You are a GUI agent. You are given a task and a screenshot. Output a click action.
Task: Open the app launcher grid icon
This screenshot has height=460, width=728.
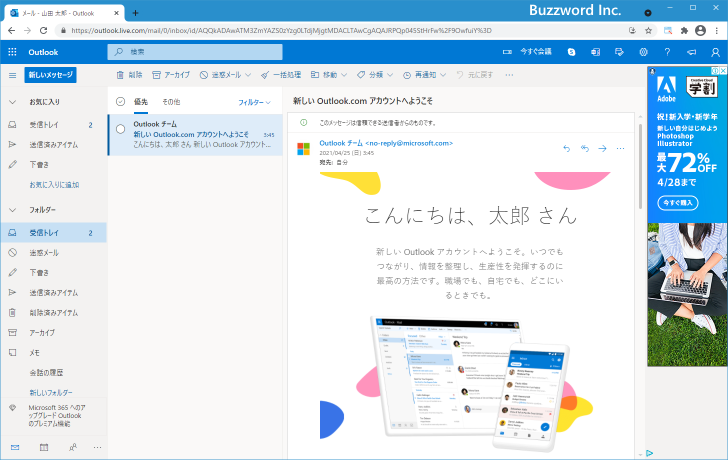(13, 52)
